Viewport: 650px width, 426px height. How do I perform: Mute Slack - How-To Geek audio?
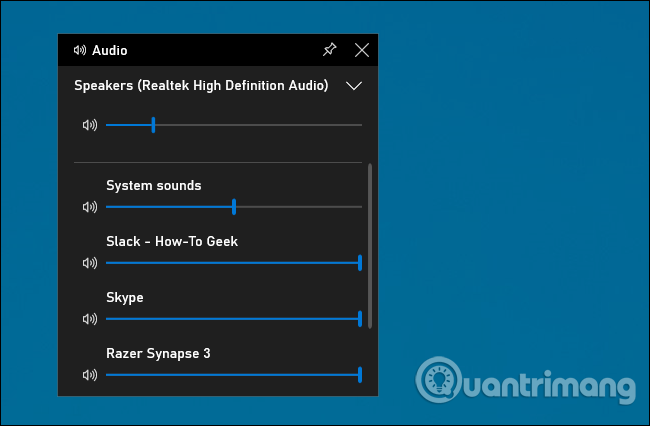[x=90, y=263]
